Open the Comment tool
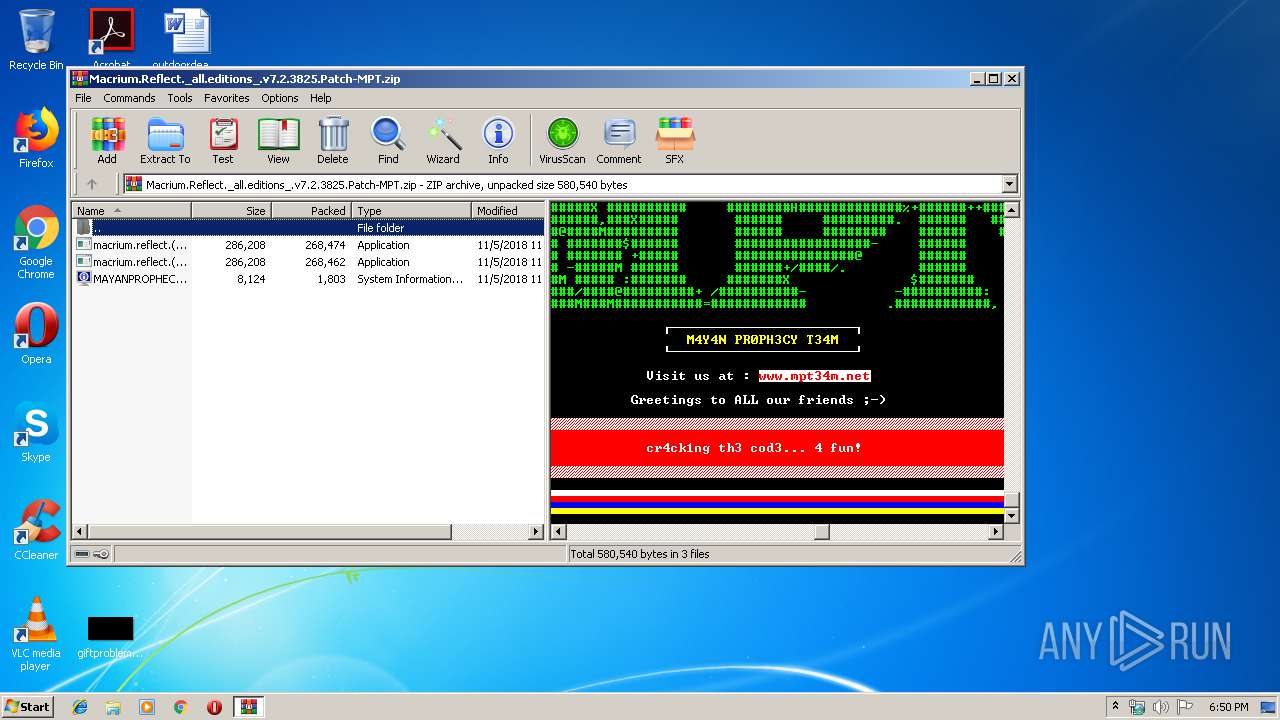This screenshot has height=720, width=1280. (619, 141)
